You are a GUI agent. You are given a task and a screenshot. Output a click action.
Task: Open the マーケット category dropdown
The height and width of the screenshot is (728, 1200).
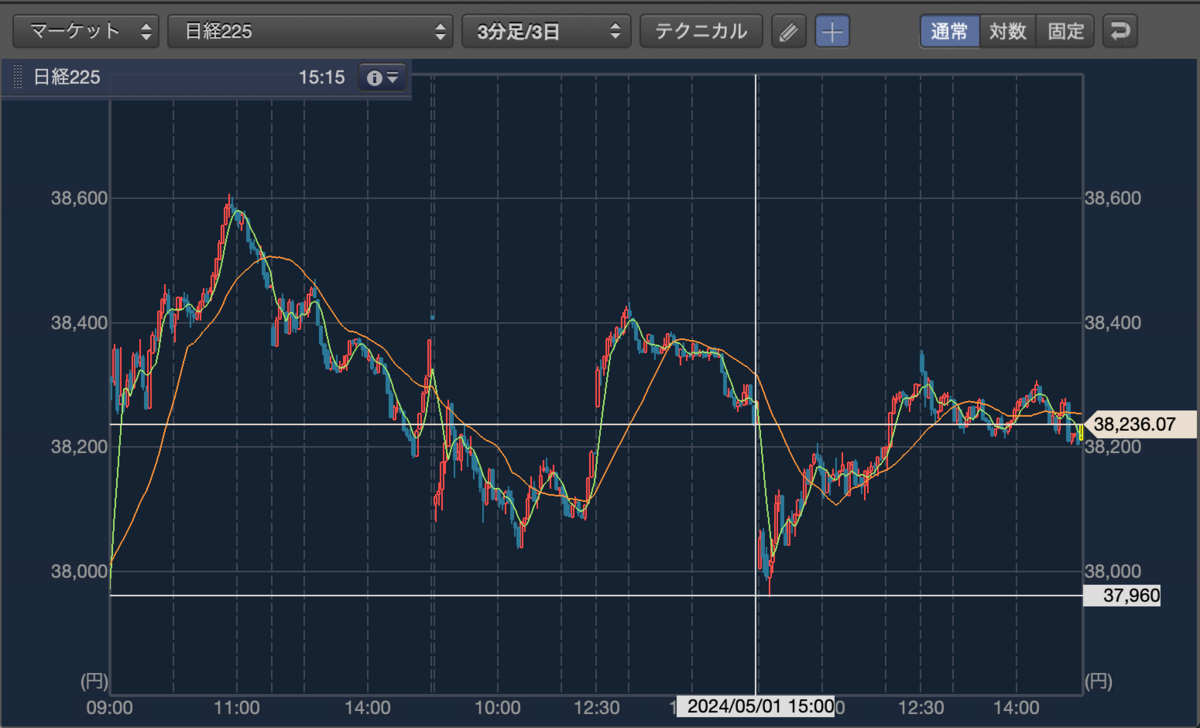[86, 31]
